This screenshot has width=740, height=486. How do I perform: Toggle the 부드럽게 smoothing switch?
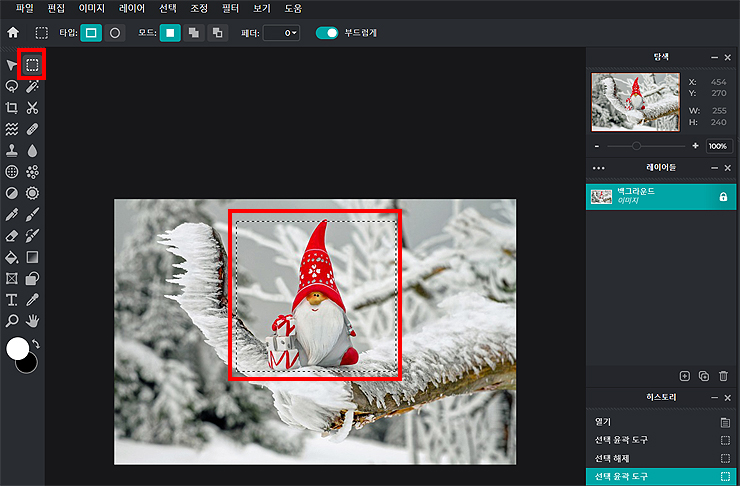327,33
